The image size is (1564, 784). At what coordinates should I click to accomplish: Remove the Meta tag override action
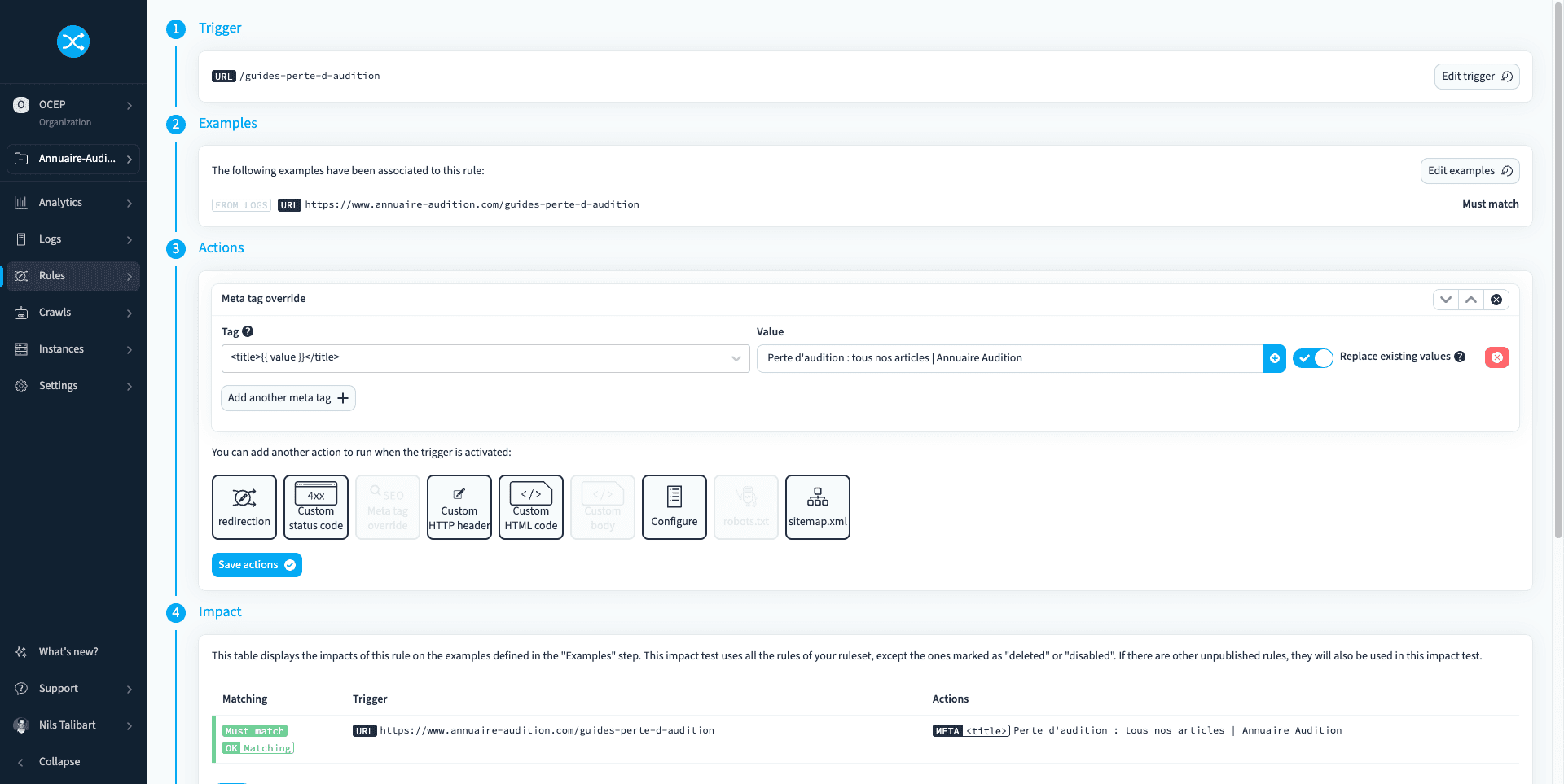tap(1496, 300)
